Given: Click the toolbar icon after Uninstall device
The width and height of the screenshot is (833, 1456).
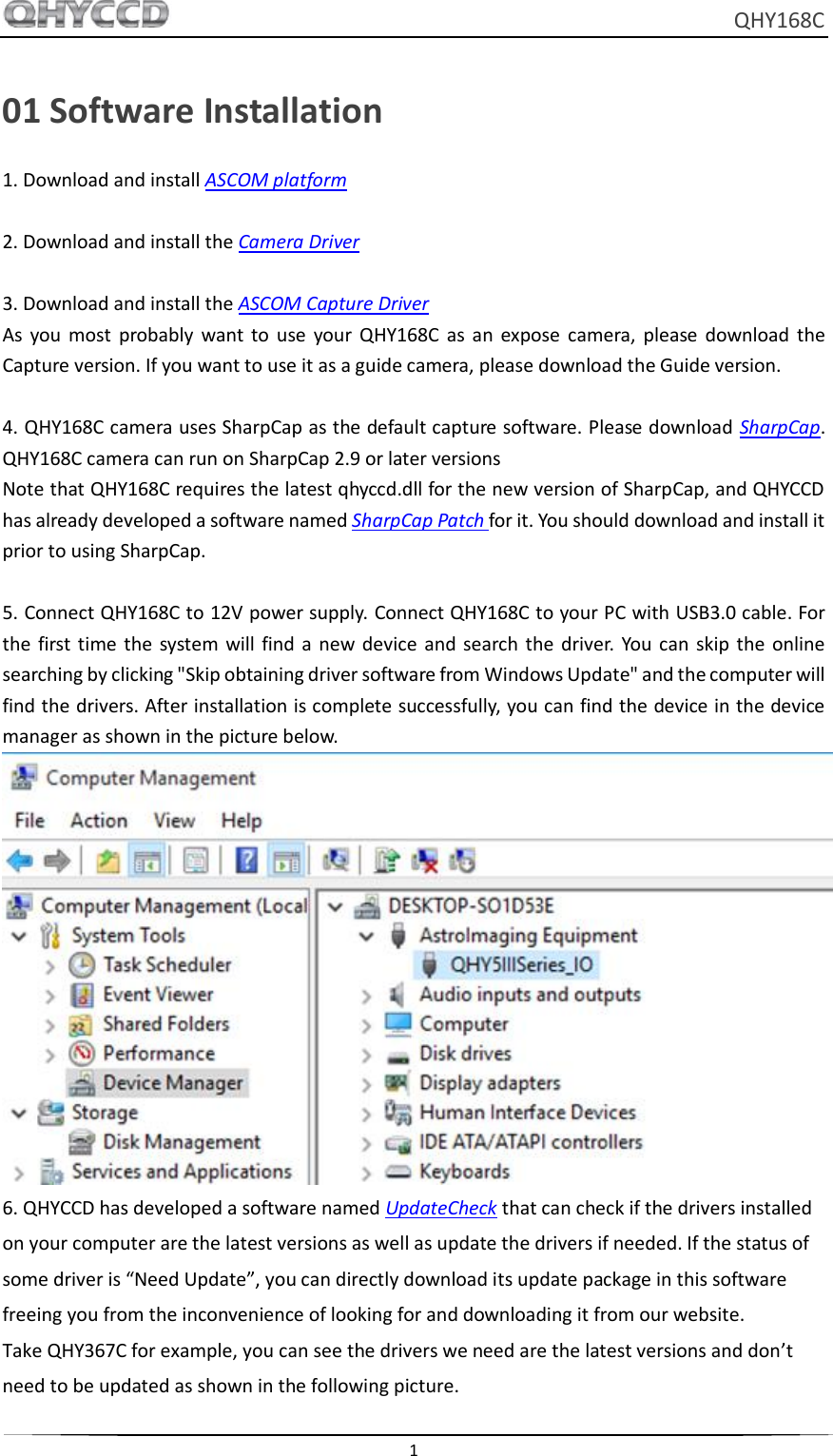Looking at the screenshot, I should click(462, 861).
